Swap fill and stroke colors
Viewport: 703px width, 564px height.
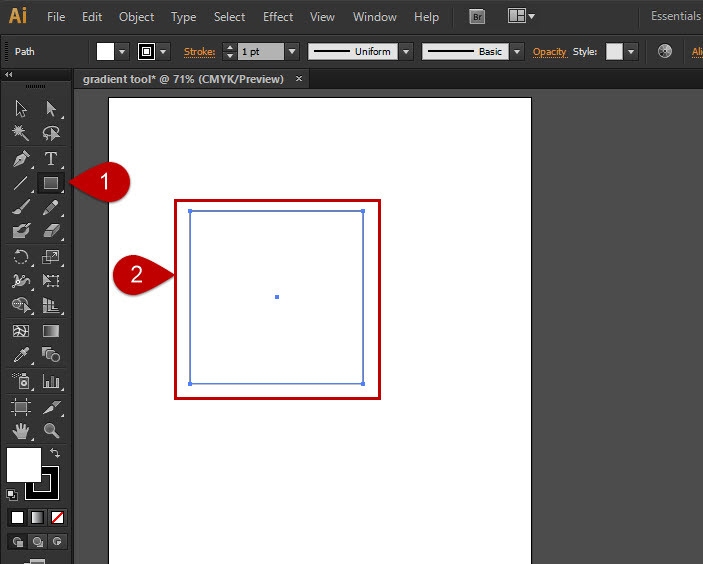[55, 454]
